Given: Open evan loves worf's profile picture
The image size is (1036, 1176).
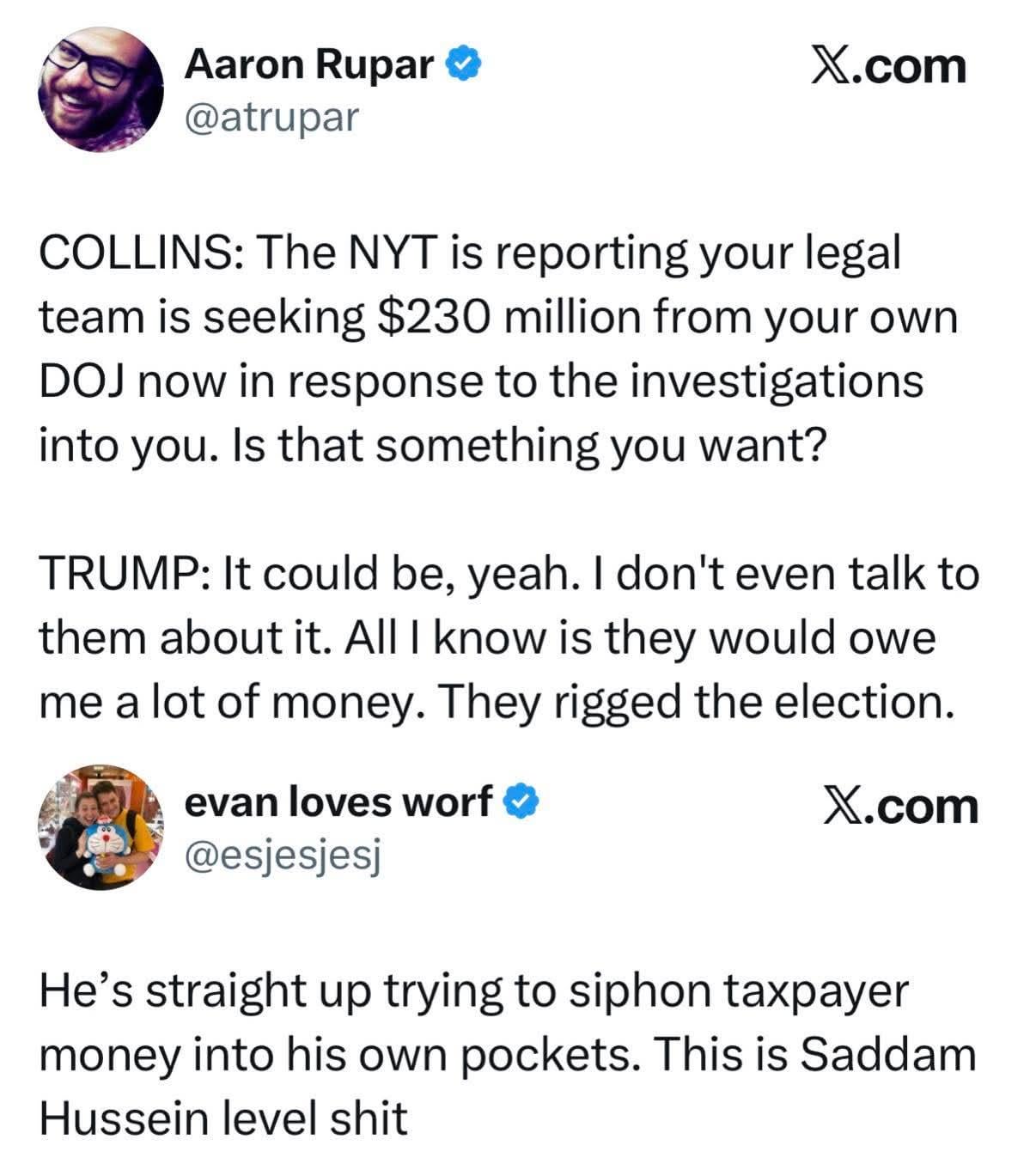Looking at the screenshot, I should coord(101,826).
